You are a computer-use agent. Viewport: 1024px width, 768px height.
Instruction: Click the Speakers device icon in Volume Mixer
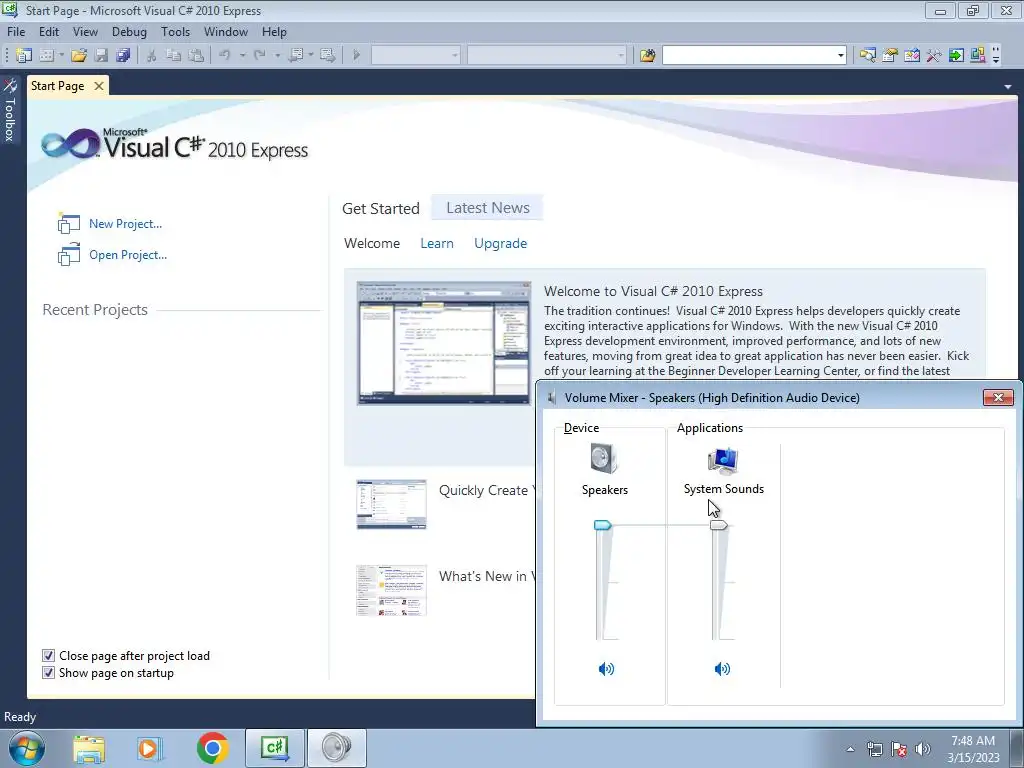[604, 458]
